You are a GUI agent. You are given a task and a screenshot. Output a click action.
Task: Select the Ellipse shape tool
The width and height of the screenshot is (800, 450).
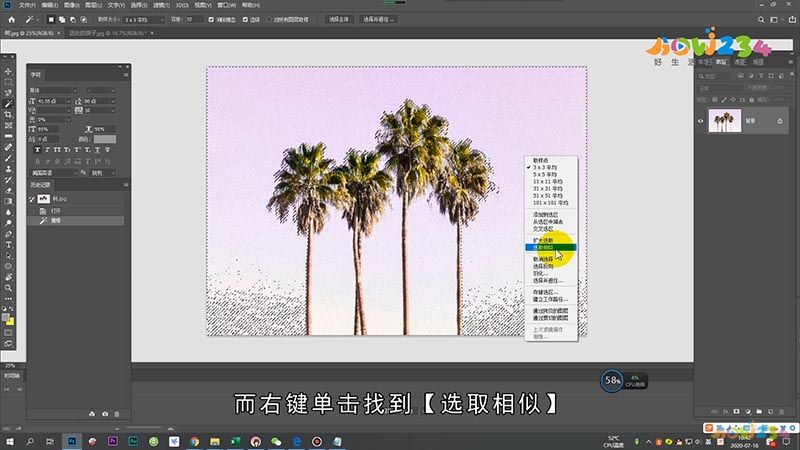tap(8, 266)
